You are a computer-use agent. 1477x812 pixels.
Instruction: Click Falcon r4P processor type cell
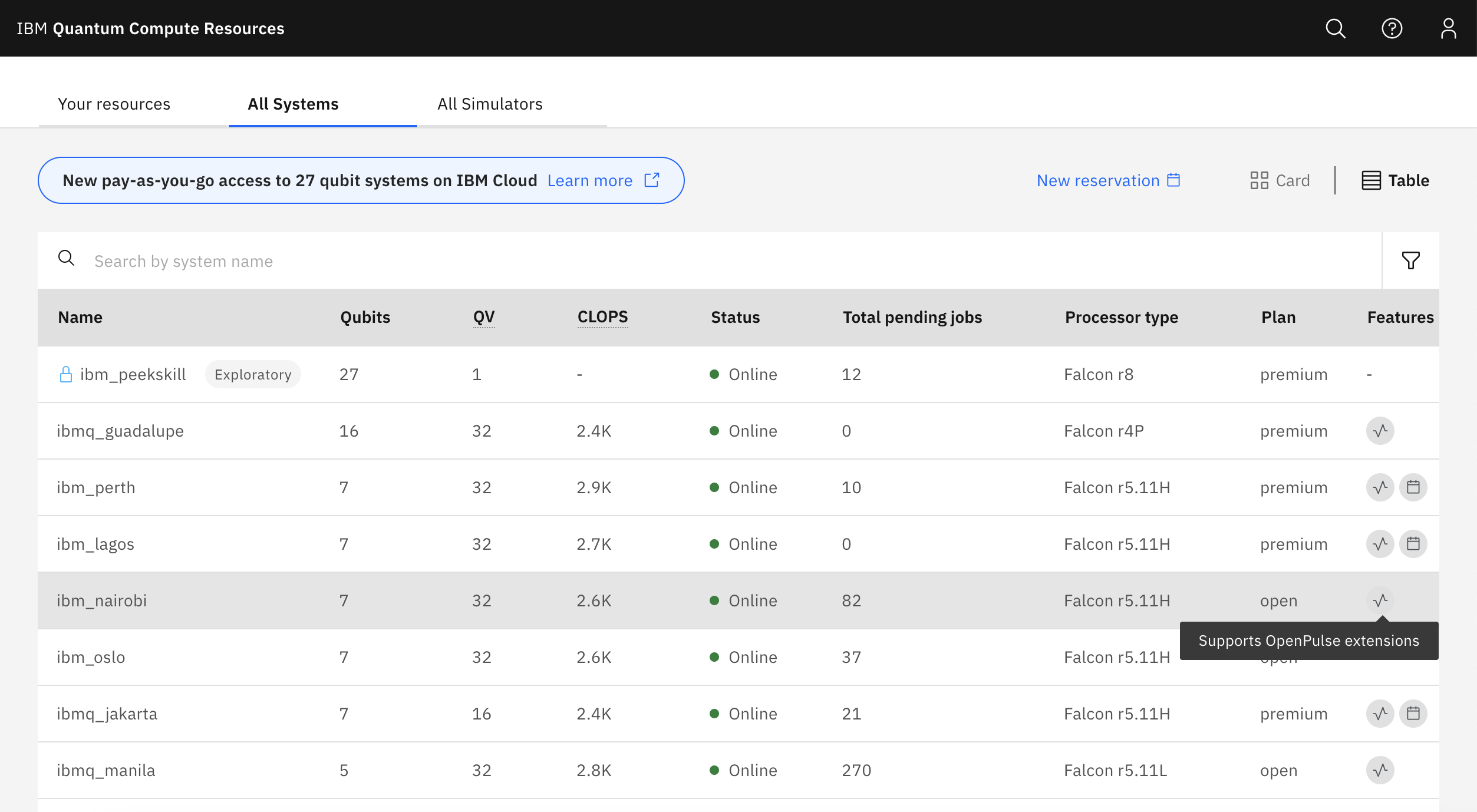1104,431
